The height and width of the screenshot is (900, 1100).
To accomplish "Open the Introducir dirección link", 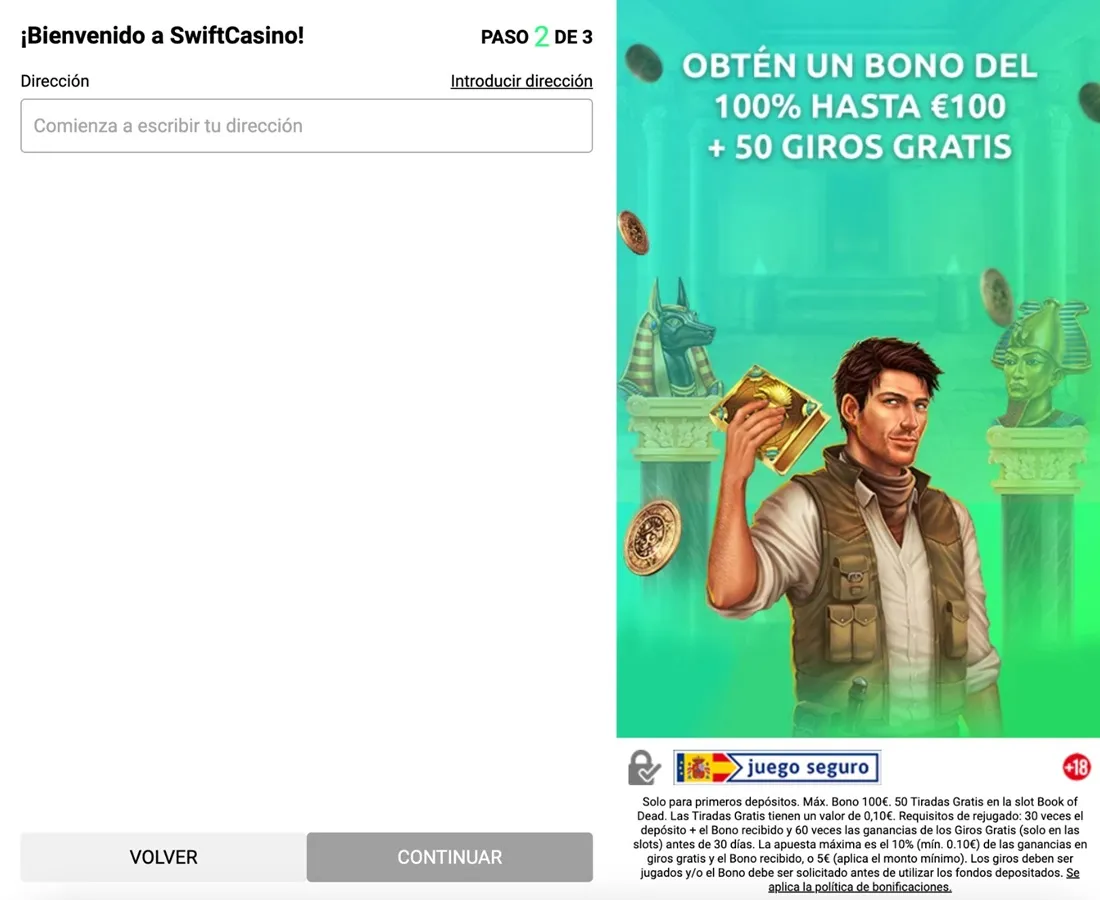I will coord(521,81).
